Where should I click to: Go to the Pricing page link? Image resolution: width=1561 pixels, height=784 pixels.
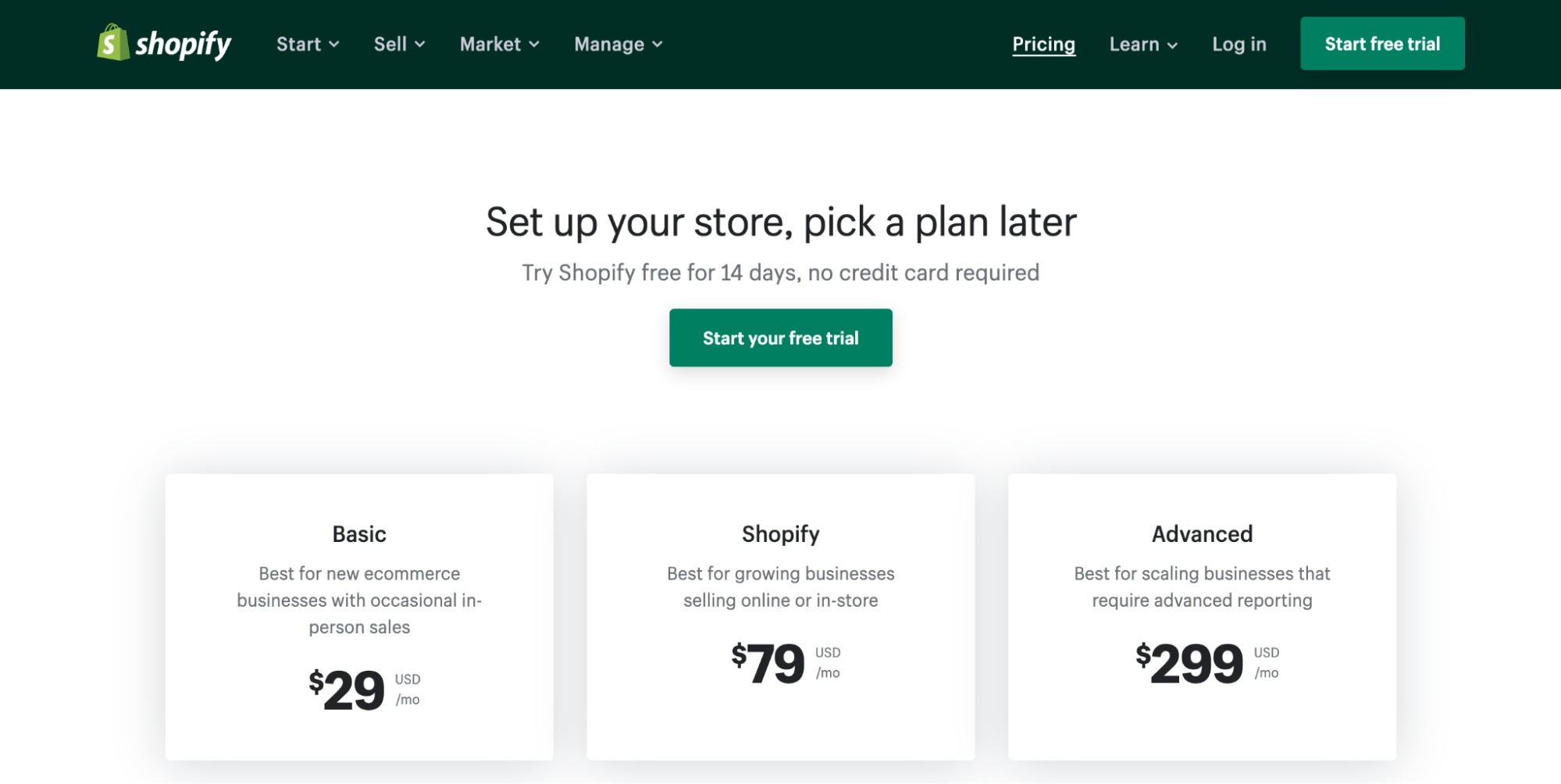1043,45
